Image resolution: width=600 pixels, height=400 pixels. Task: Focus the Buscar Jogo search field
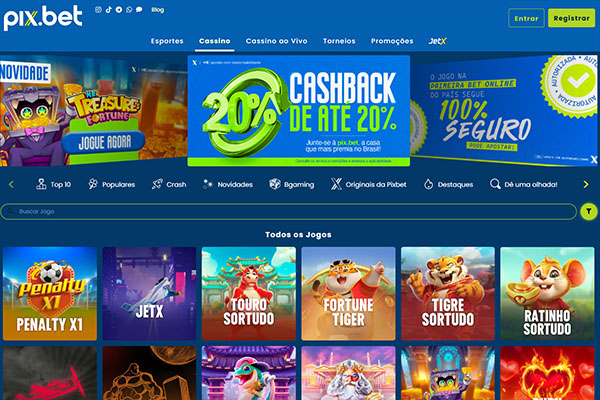click(289, 211)
